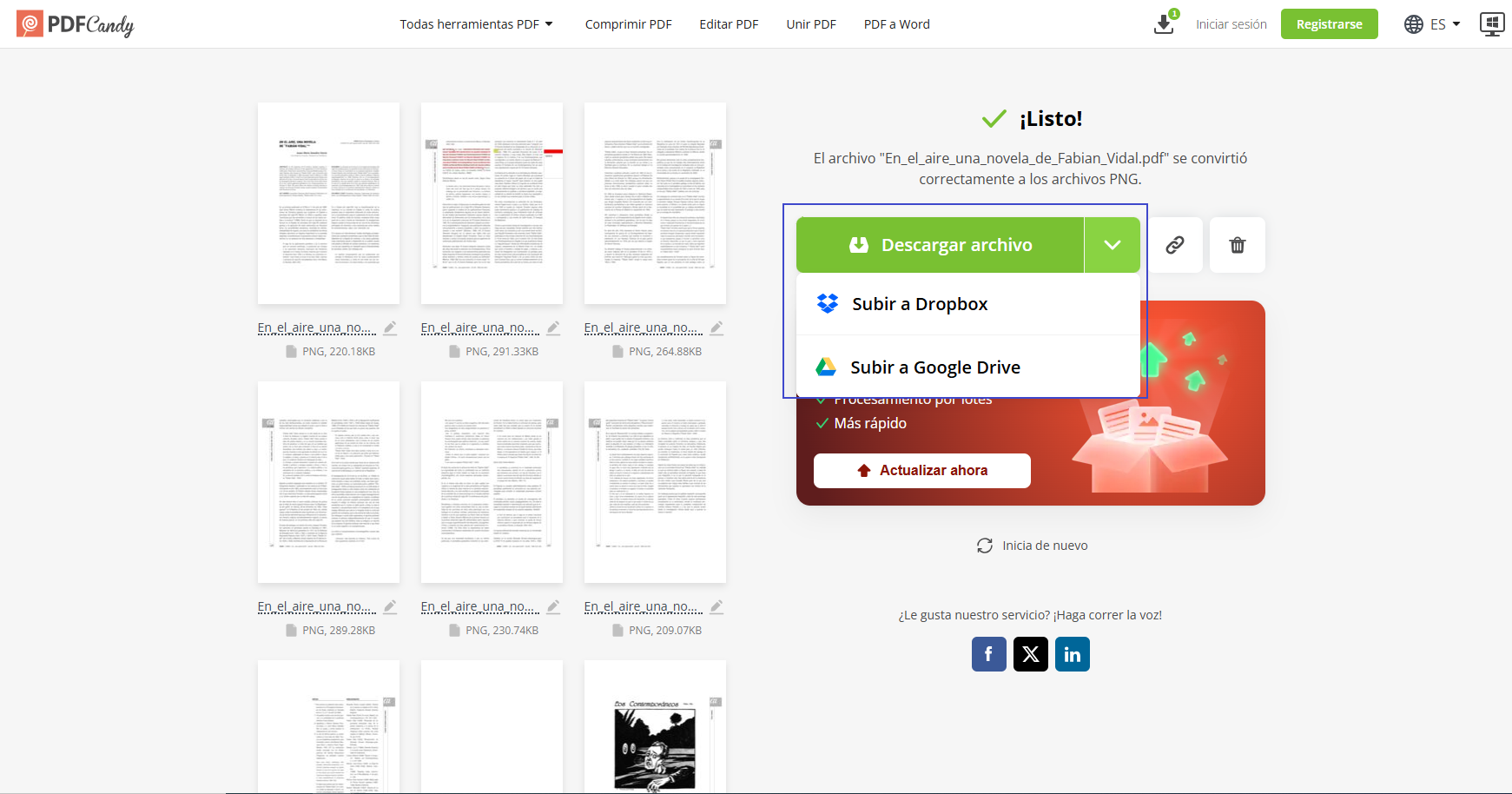
Task: Toggle the download options chevron
Action: (1113, 245)
